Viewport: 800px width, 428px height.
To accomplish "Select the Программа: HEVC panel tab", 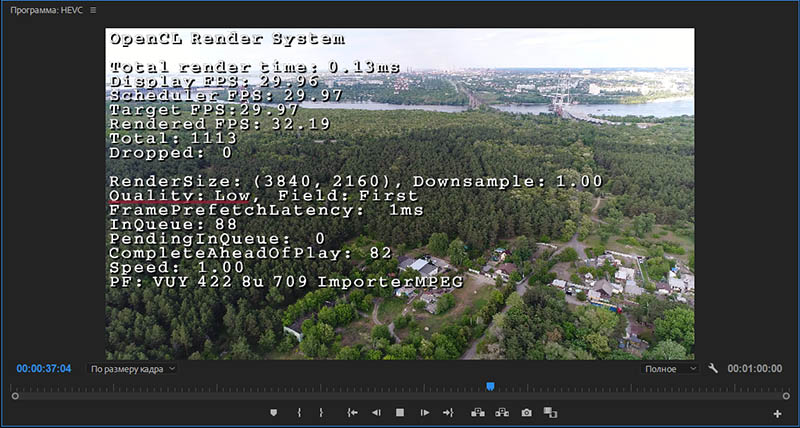I will pos(46,10).
